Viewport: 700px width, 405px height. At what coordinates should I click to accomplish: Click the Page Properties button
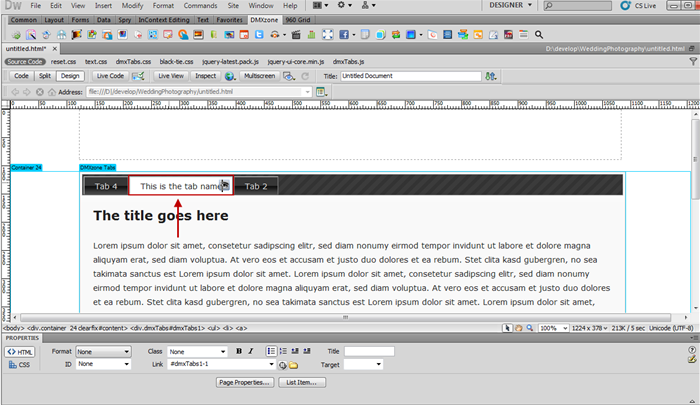click(x=245, y=382)
